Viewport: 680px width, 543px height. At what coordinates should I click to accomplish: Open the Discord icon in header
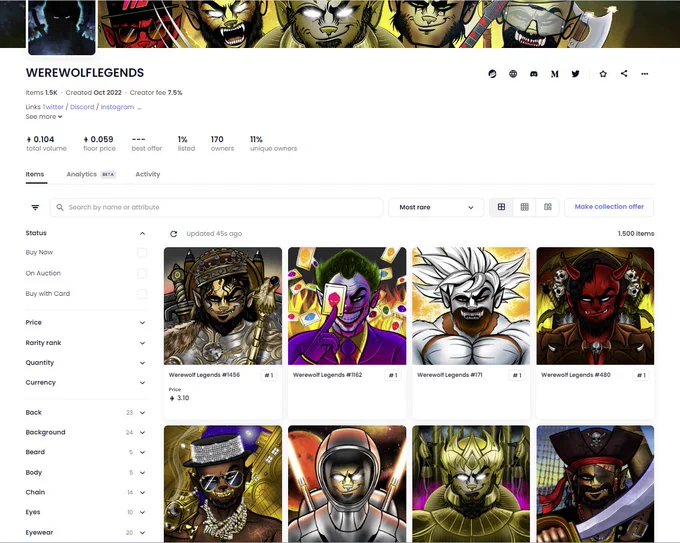coord(534,74)
